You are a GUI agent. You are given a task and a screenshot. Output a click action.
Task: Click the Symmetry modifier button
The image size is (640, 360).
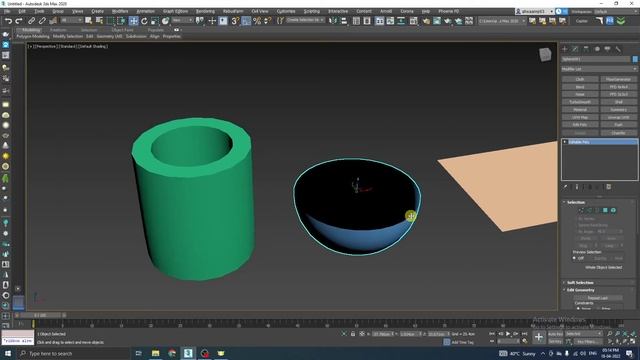click(618, 110)
